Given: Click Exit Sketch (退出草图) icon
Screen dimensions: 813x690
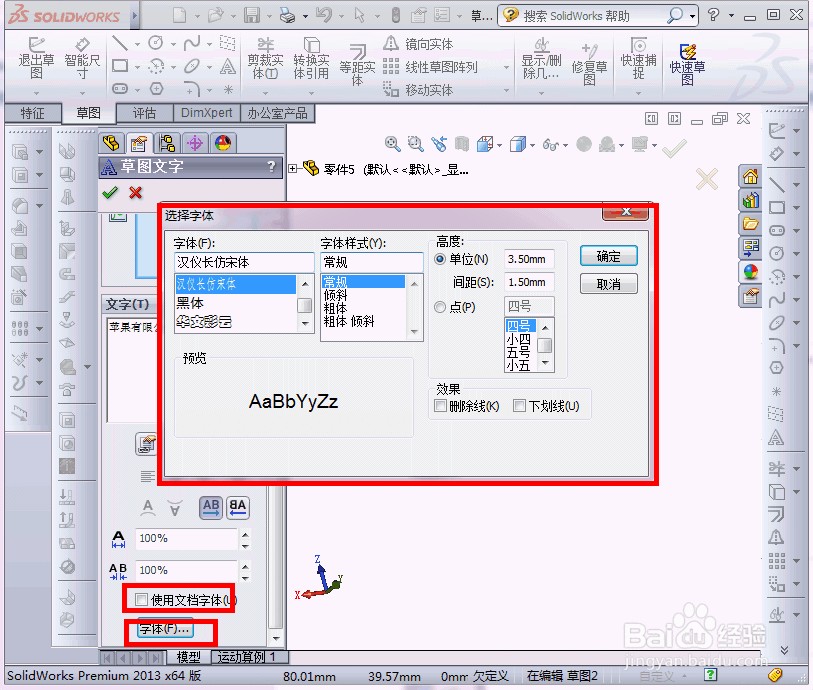Looking at the screenshot, I should (x=36, y=58).
